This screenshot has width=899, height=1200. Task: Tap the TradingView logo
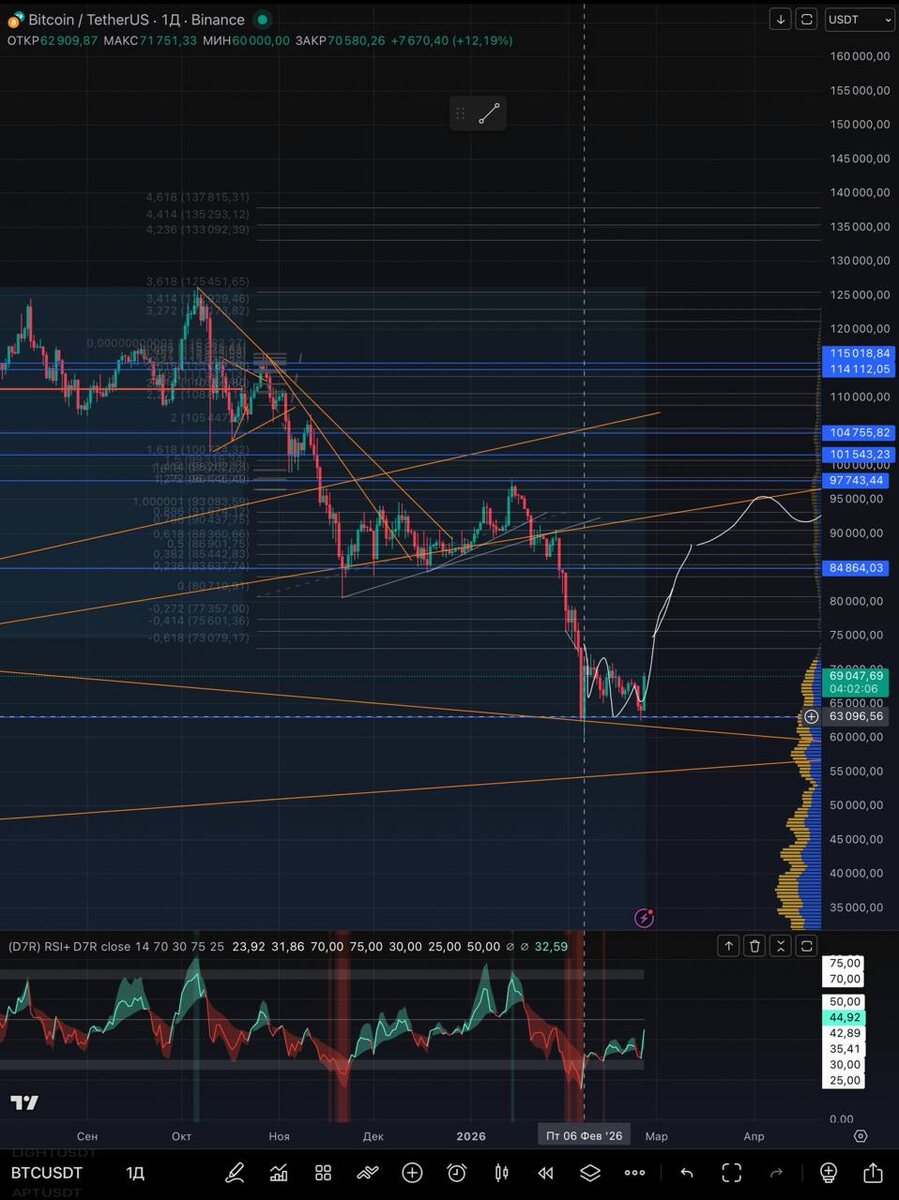click(24, 1102)
